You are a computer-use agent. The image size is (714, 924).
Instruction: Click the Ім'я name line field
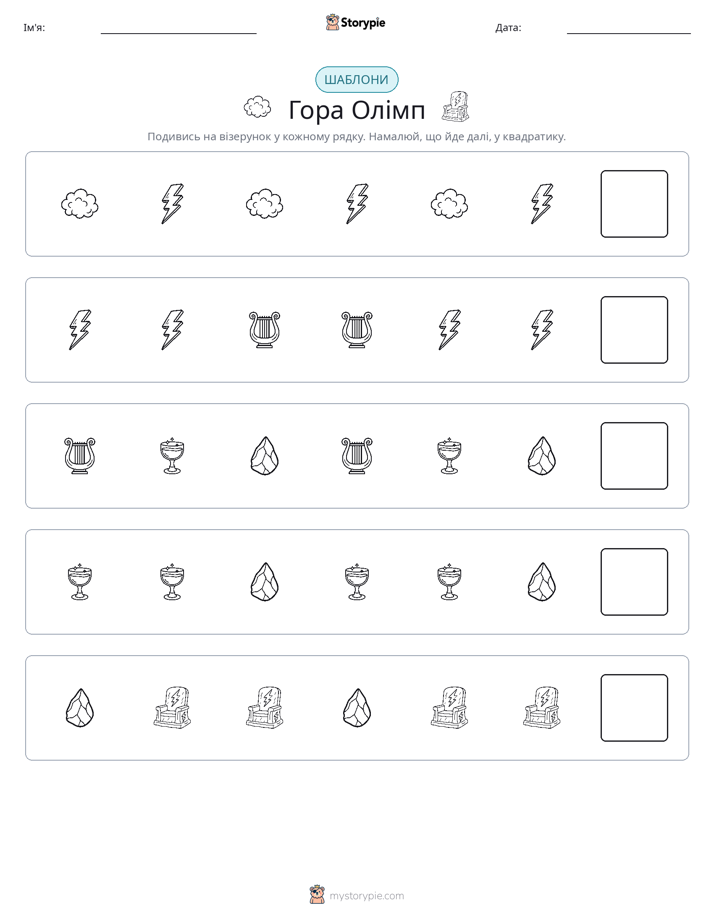[x=178, y=28]
